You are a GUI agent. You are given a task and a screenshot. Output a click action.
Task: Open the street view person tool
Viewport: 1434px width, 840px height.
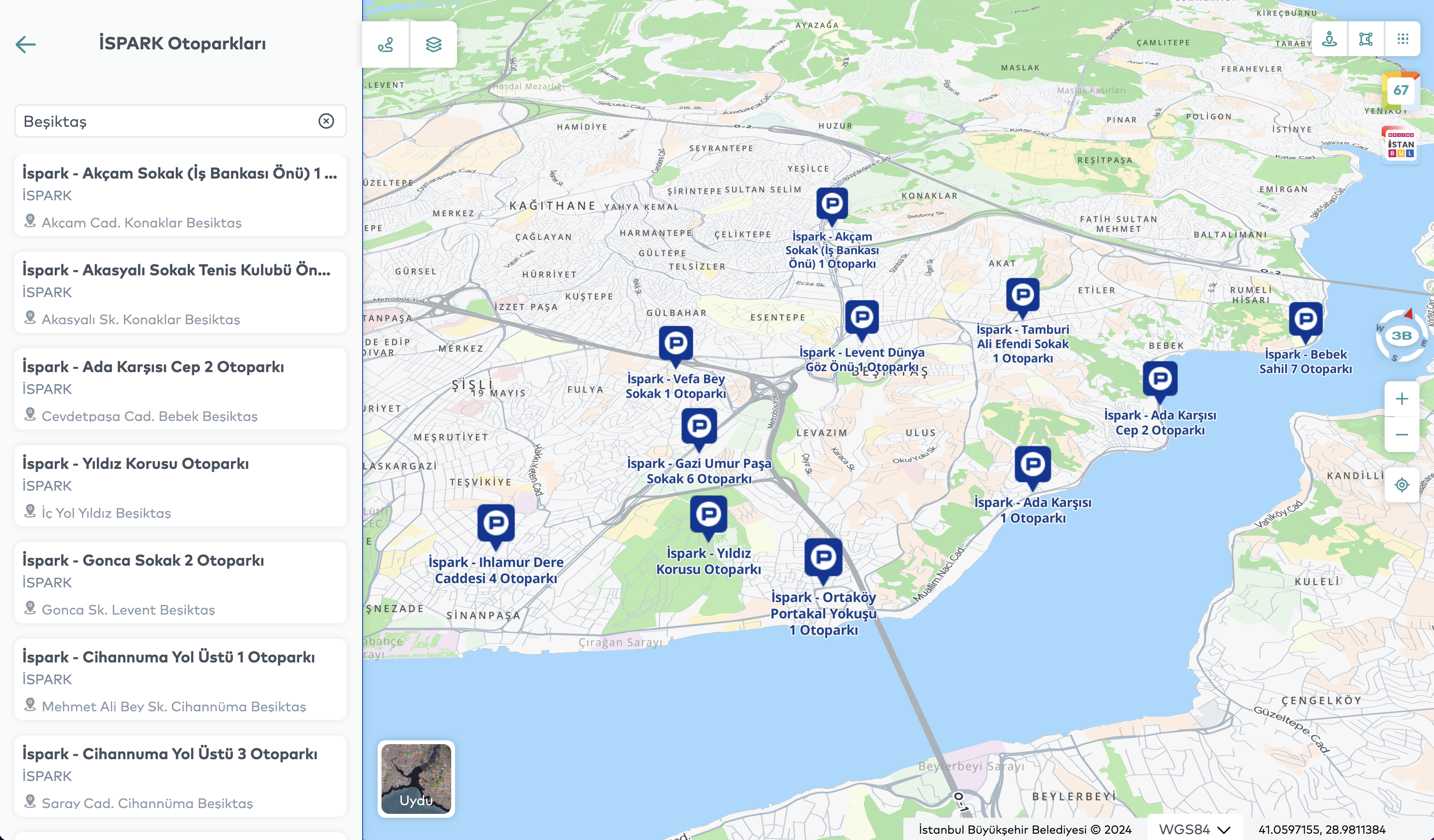[x=1329, y=39]
